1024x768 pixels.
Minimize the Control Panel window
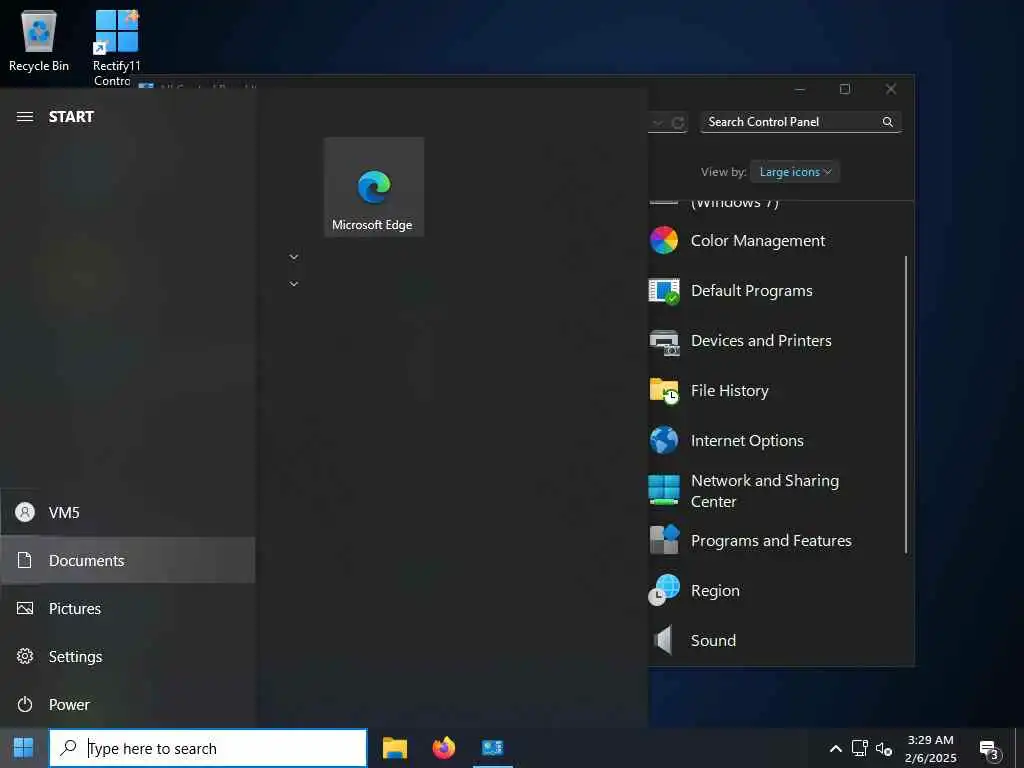(800, 89)
